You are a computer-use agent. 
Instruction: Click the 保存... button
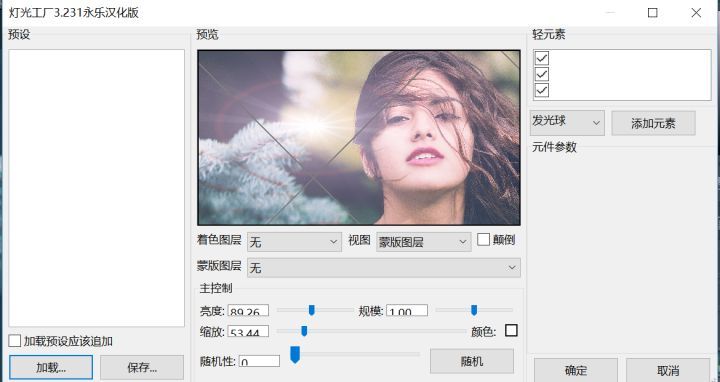(142, 367)
